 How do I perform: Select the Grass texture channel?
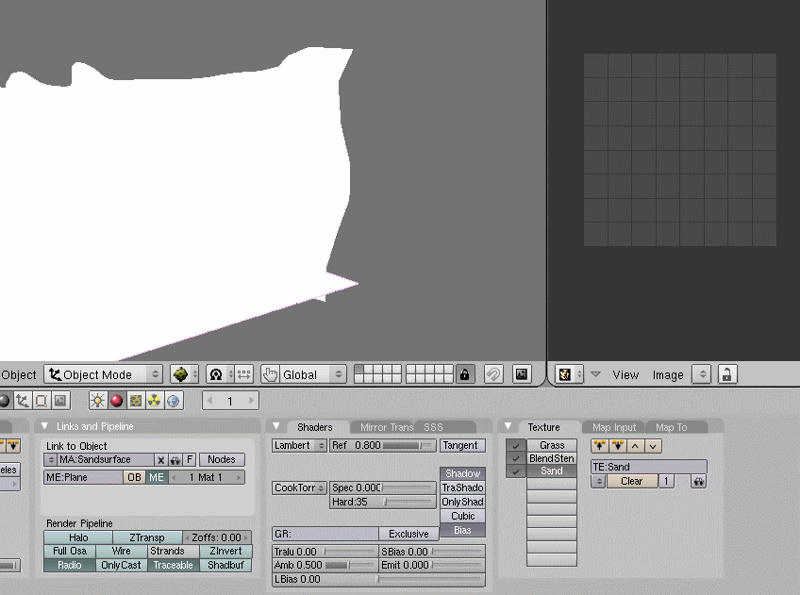552,445
